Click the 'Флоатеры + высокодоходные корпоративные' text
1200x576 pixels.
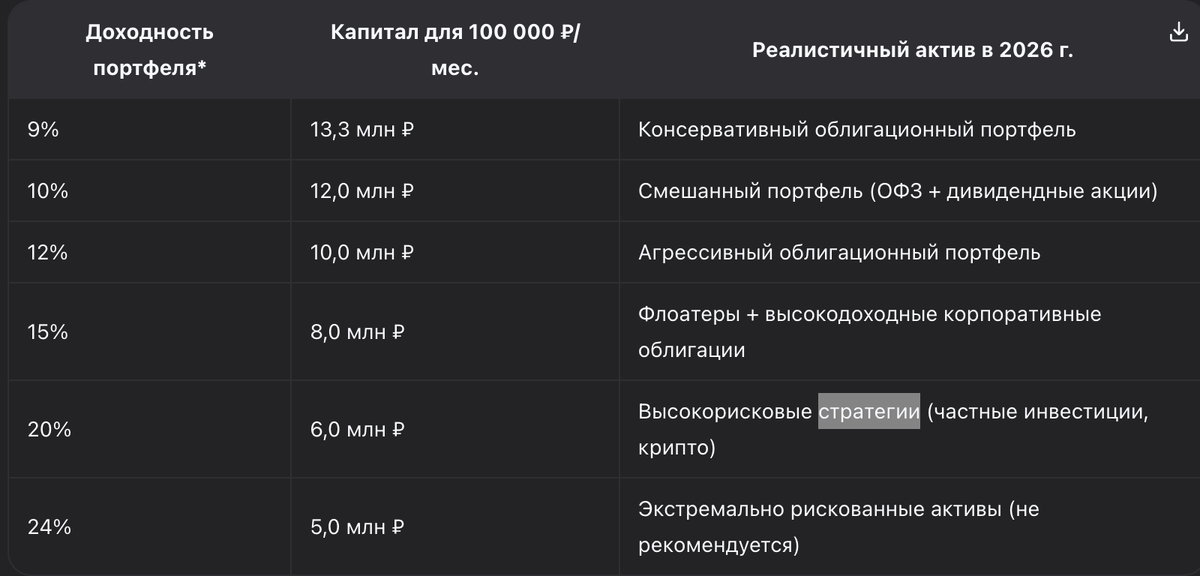click(869, 314)
